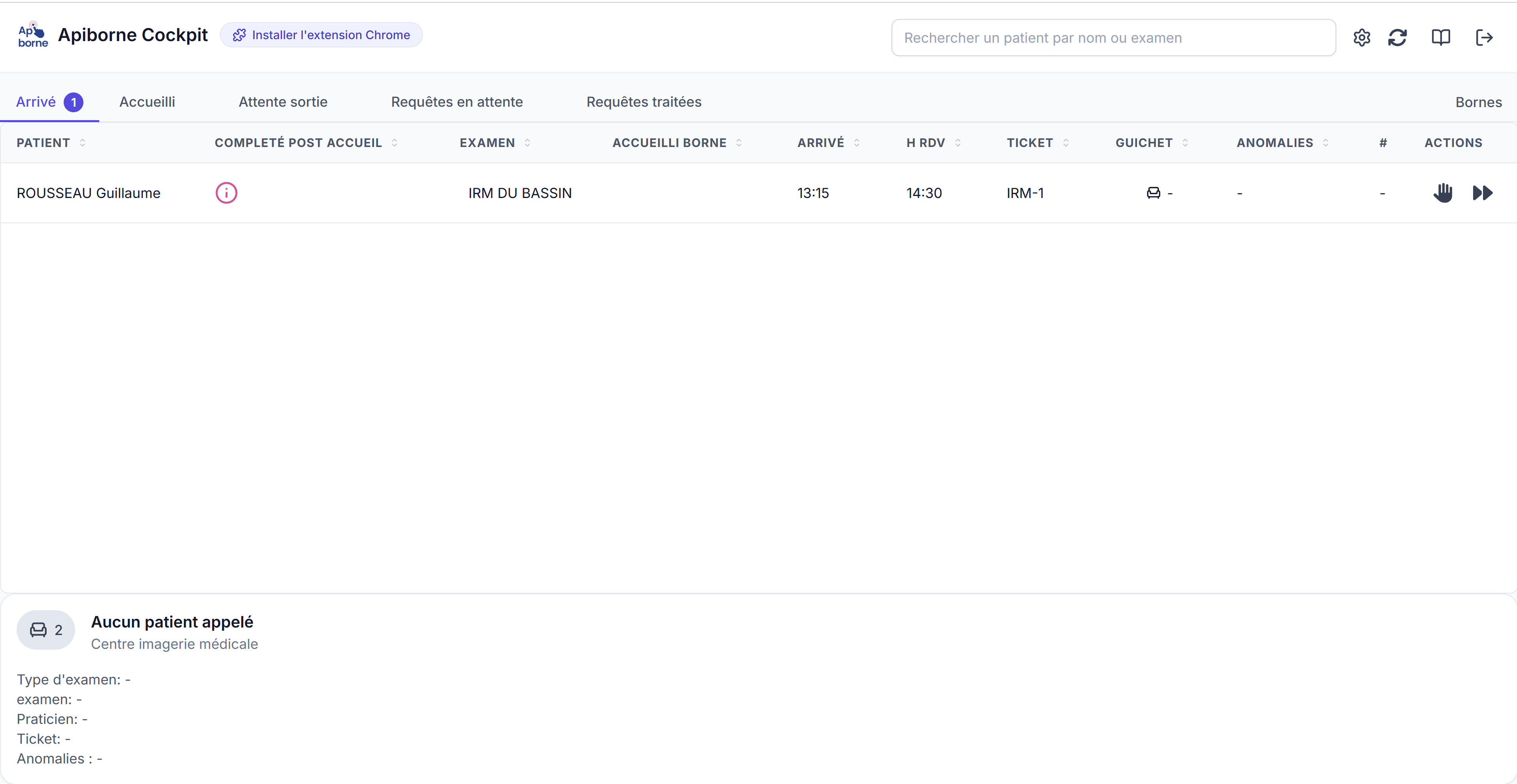
Task: Click the pink info icon for ROUSSEAU Guillaume
Action: pos(226,193)
